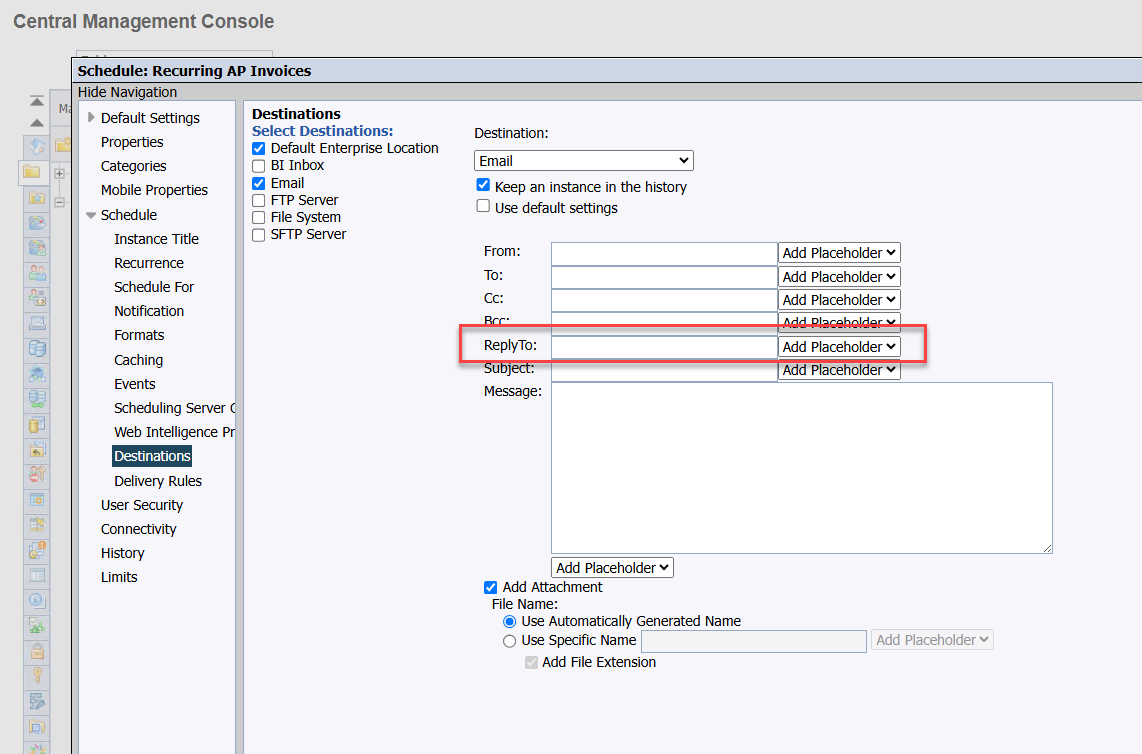Toggle Add Attachment checkbox
Image resolution: width=1142 pixels, height=754 pixels.
[x=491, y=587]
